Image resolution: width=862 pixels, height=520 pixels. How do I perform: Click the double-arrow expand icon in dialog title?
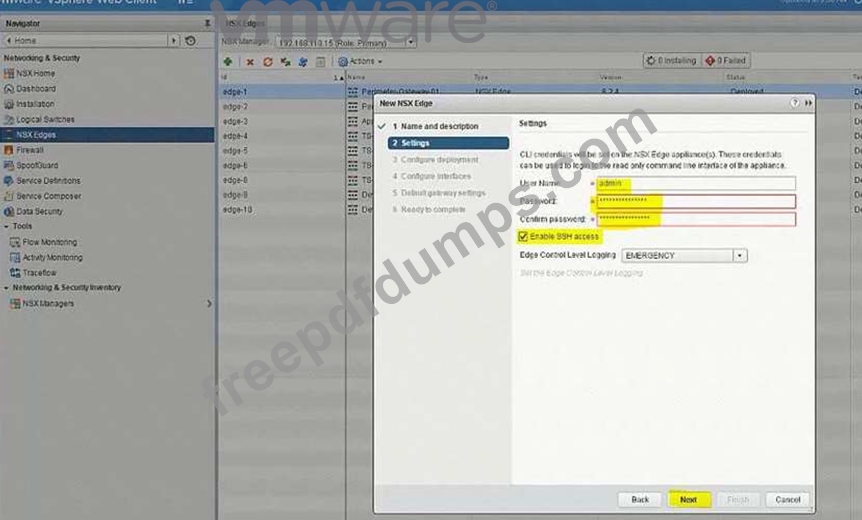point(808,103)
